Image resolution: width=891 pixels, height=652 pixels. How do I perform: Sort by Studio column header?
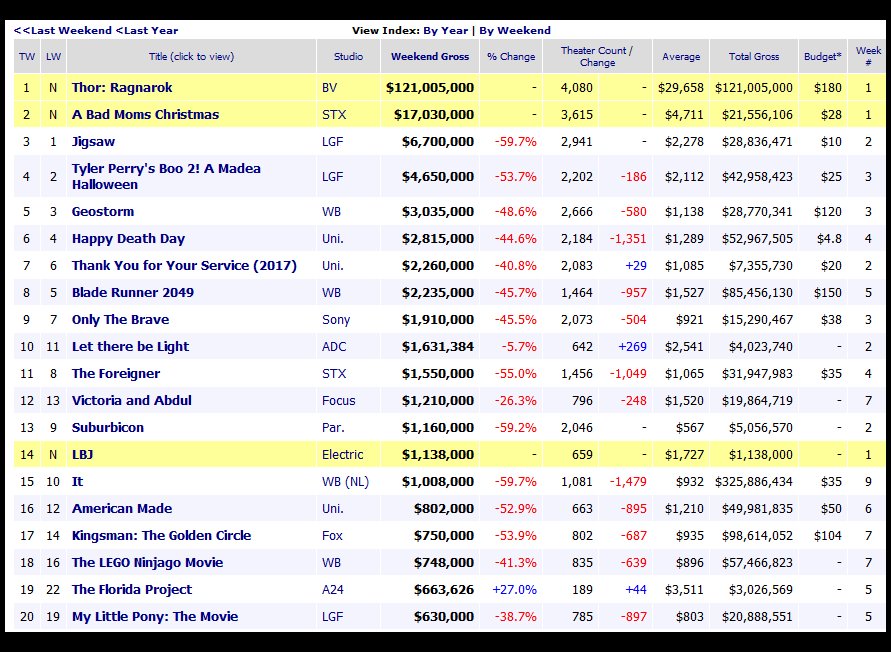point(348,56)
